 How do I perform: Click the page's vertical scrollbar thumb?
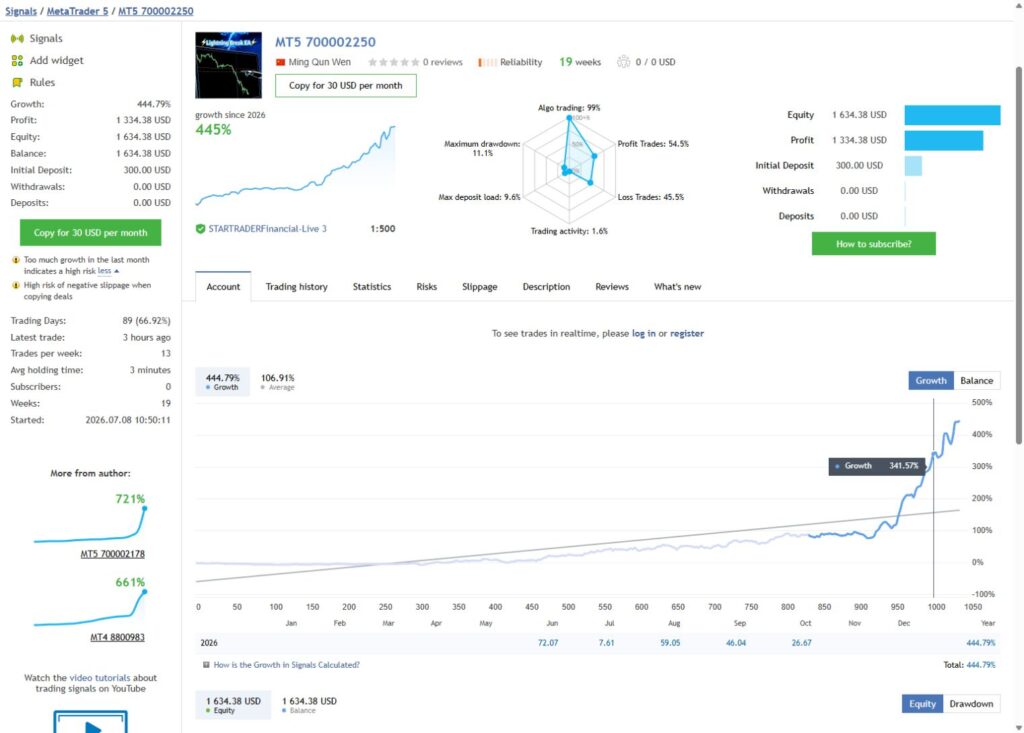point(1018,255)
